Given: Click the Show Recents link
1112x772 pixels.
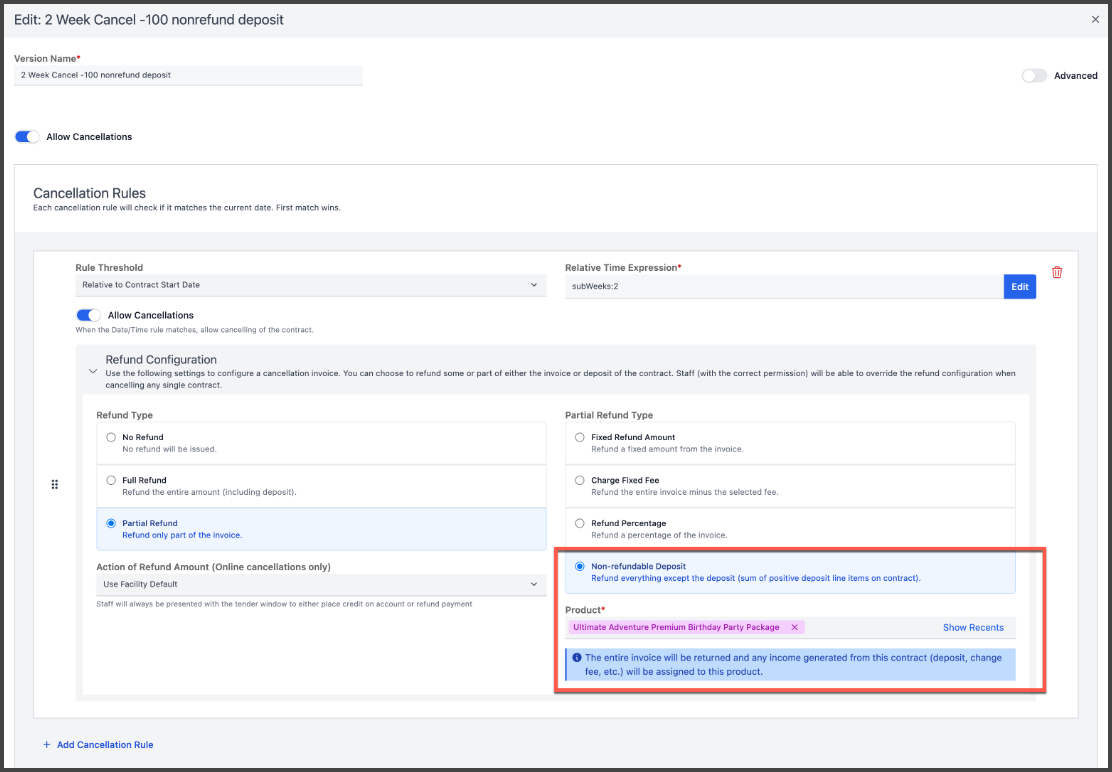Looking at the screenshot, I should pyautogui.click(x=972, y=628).
